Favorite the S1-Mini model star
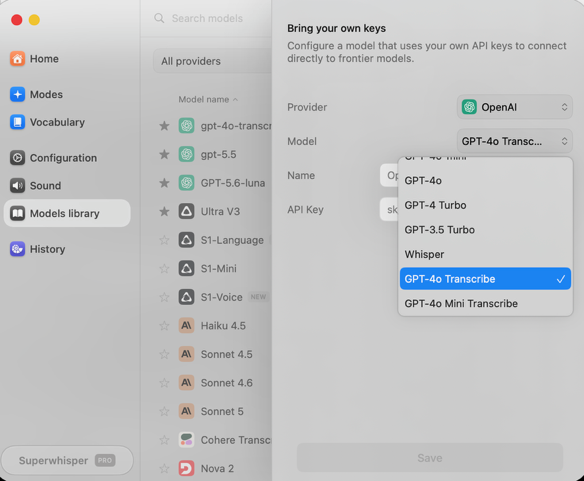 [164, 269]
